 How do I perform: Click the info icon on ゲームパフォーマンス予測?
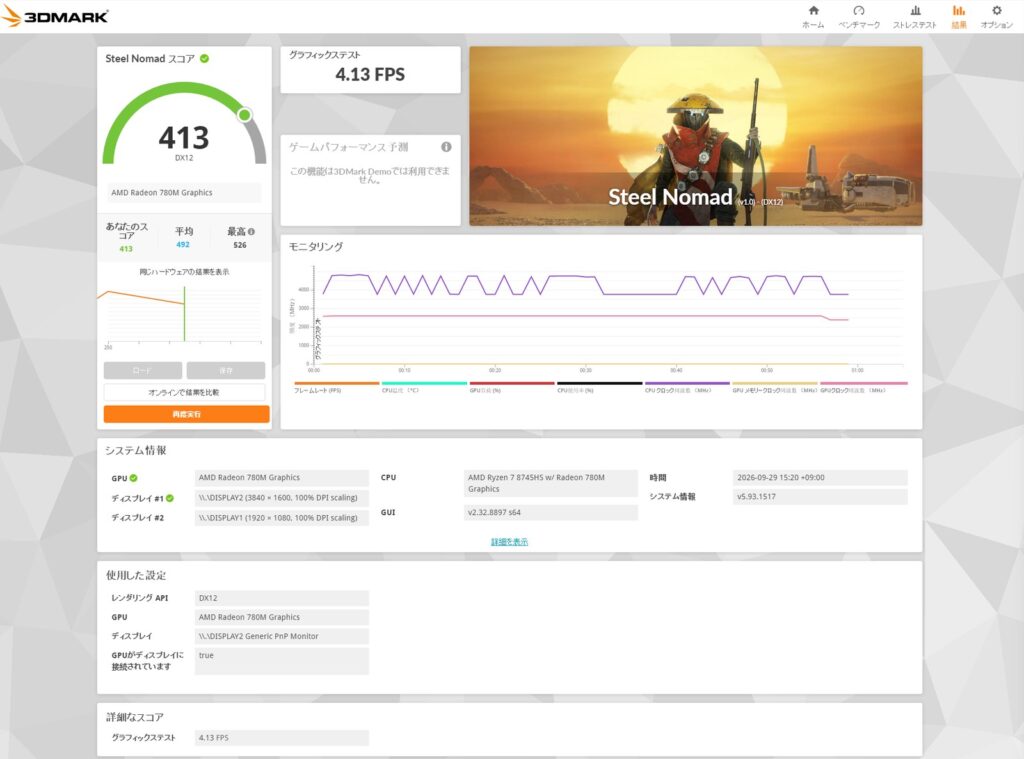tap(446, 147)
